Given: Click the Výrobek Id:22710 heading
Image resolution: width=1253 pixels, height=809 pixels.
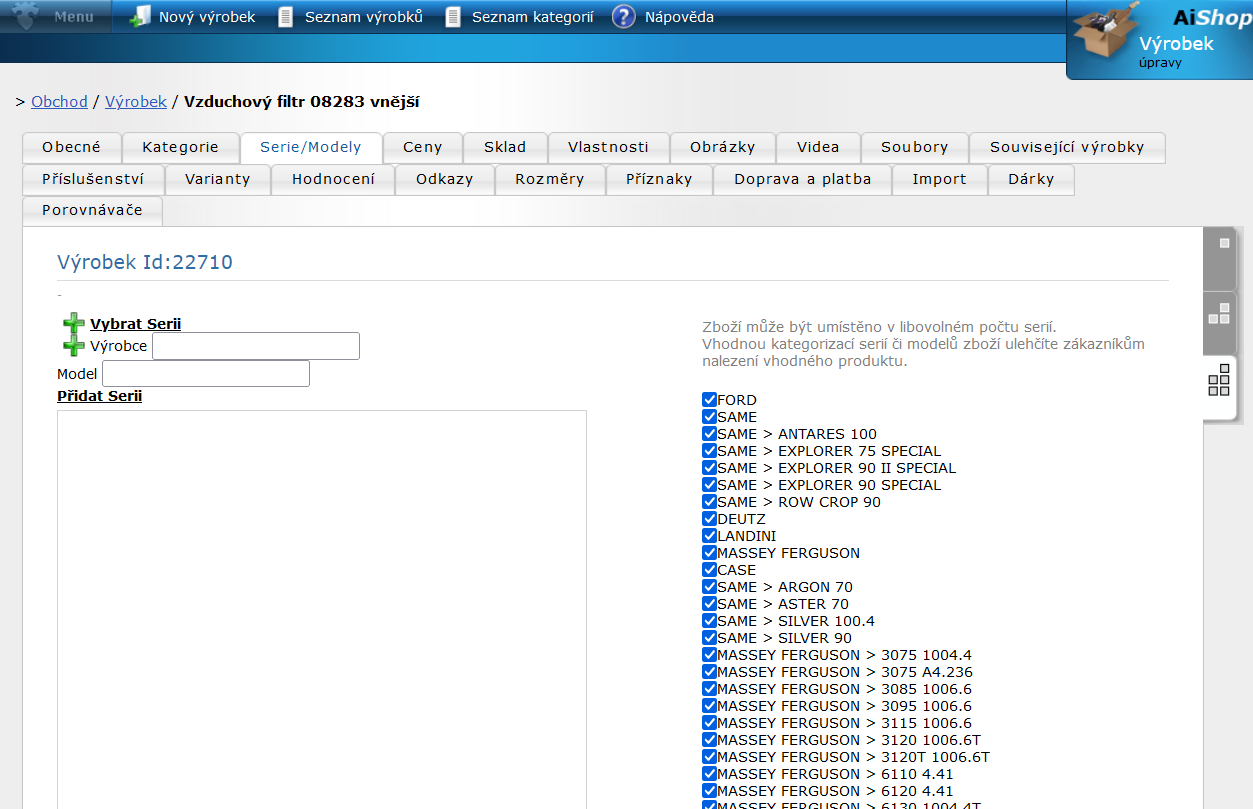Looking at the screenshot, I should point(145,263).
